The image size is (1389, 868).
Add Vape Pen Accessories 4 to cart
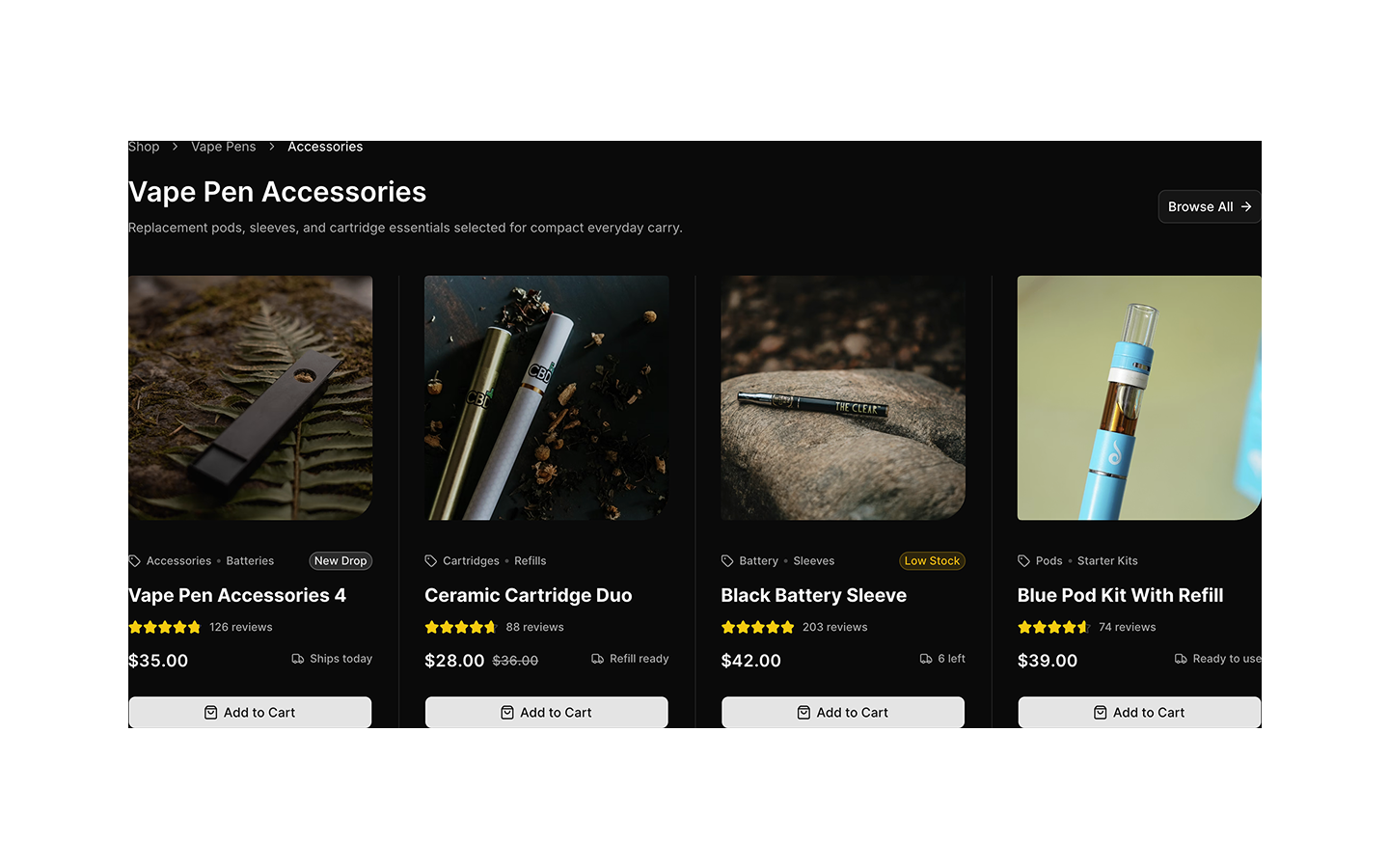click(250, 712)
